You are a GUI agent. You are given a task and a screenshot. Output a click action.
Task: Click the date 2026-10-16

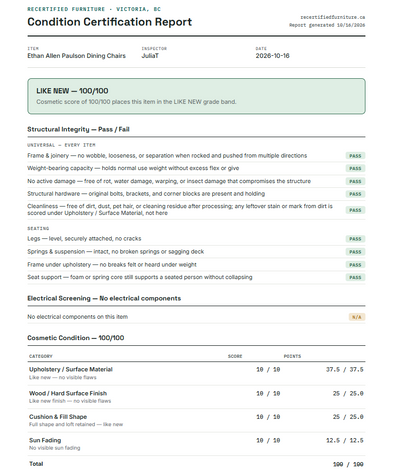(272, 56)
